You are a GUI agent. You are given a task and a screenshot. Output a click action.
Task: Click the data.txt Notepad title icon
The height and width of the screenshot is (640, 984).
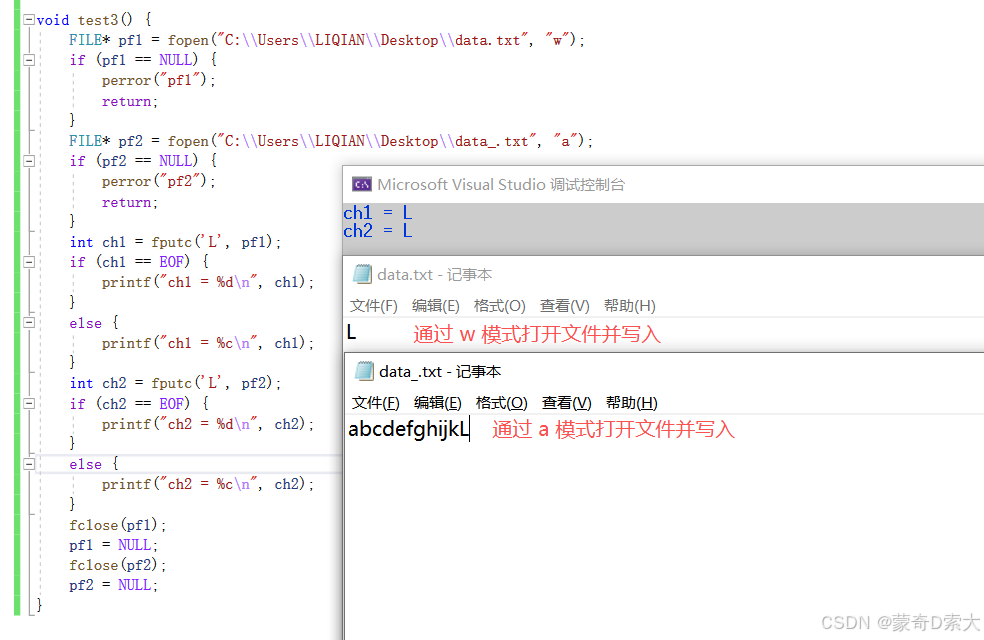pyautogui.click(x=362, y=274)
